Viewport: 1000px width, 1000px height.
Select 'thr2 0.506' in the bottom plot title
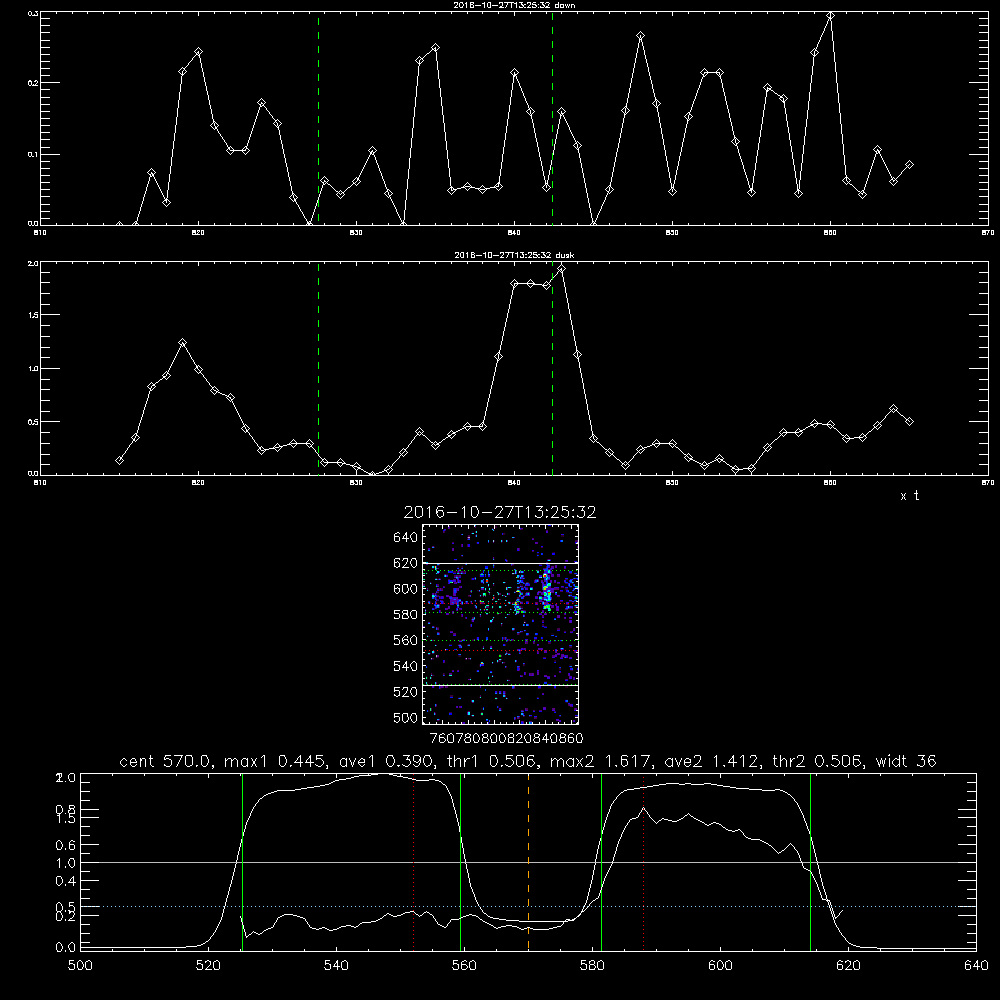817,761
